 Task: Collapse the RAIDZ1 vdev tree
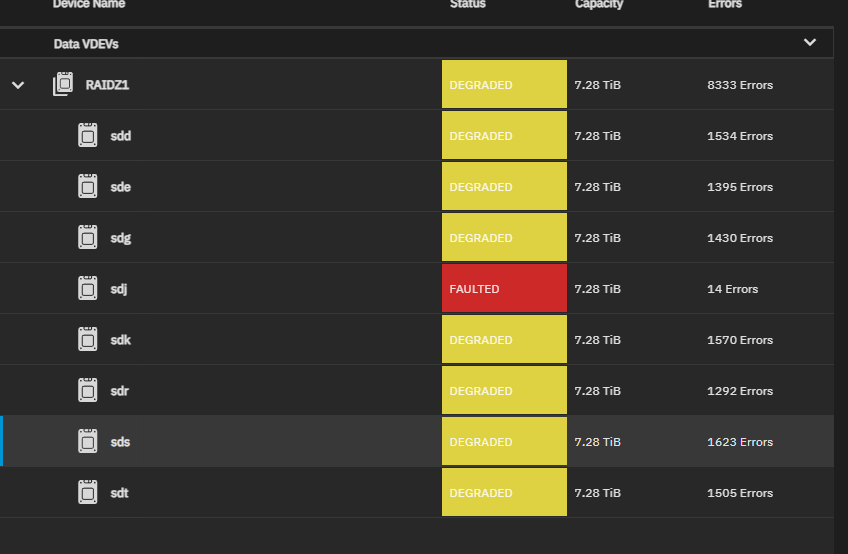18,85
